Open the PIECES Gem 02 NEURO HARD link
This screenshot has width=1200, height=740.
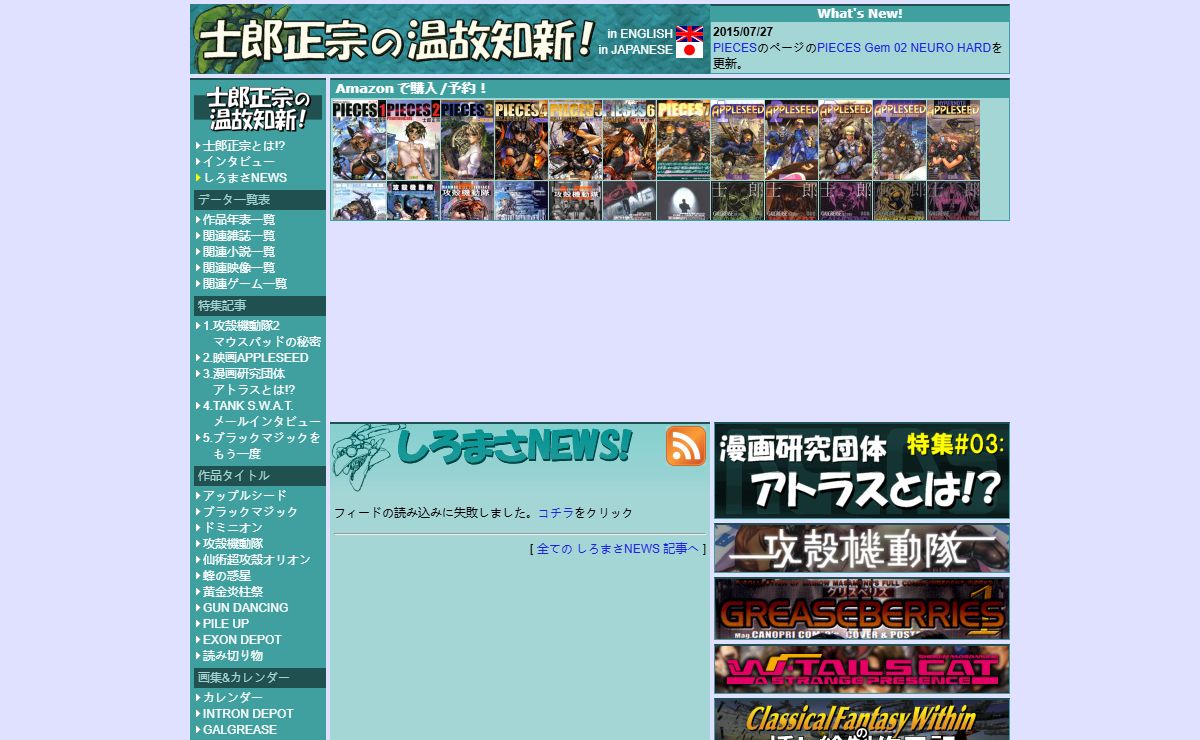(904, 48)
